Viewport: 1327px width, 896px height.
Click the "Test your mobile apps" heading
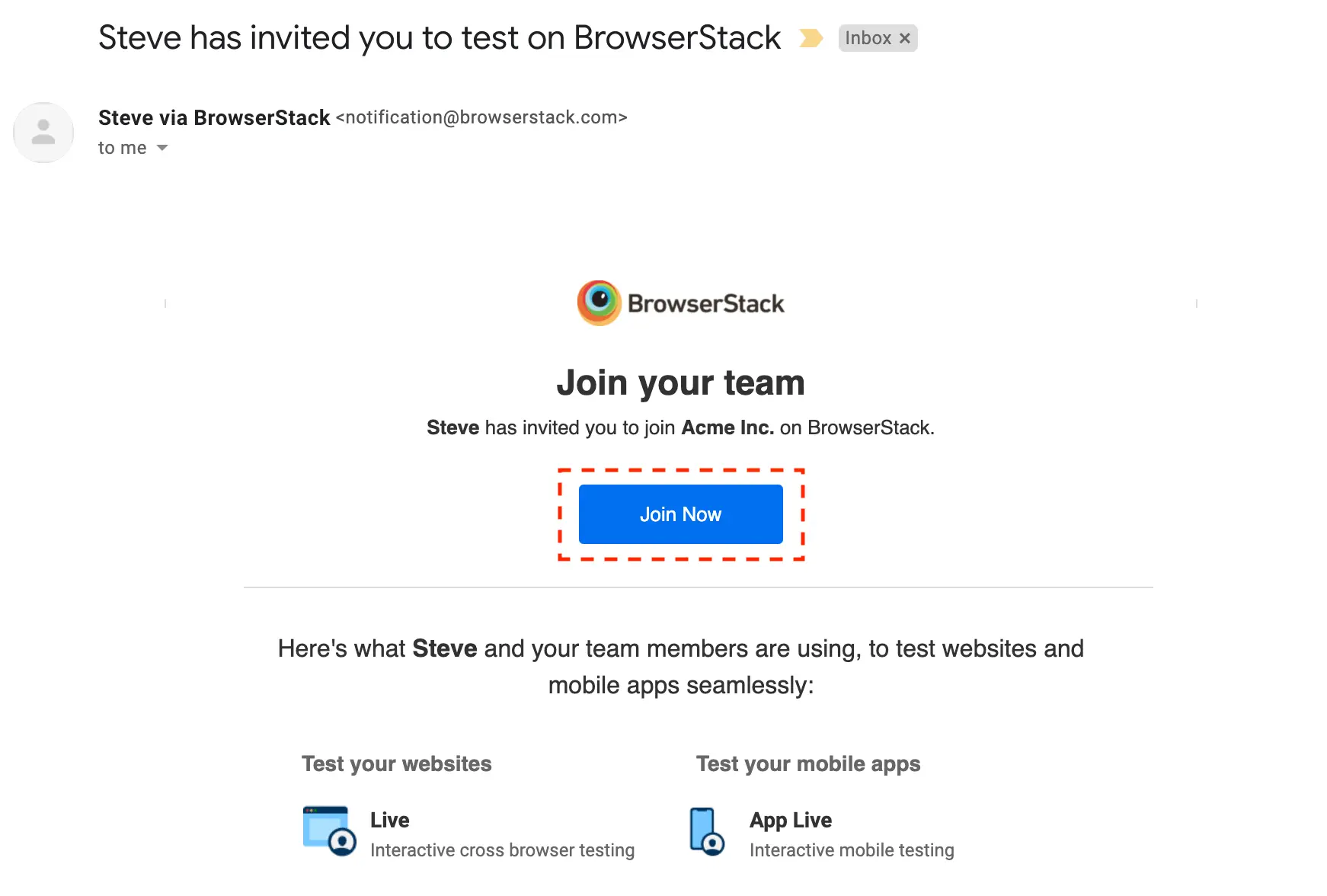tap(807, 763)
